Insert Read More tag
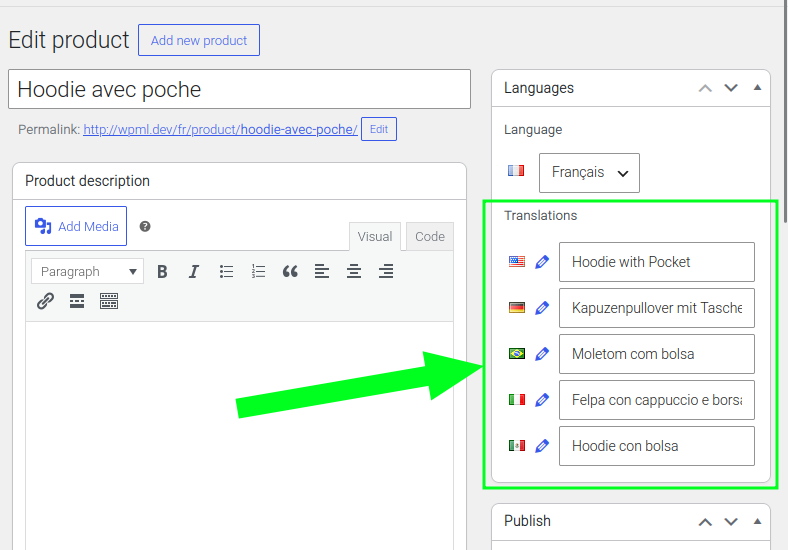The height and width of the screenshot is (550, 788). coord(77,301)
